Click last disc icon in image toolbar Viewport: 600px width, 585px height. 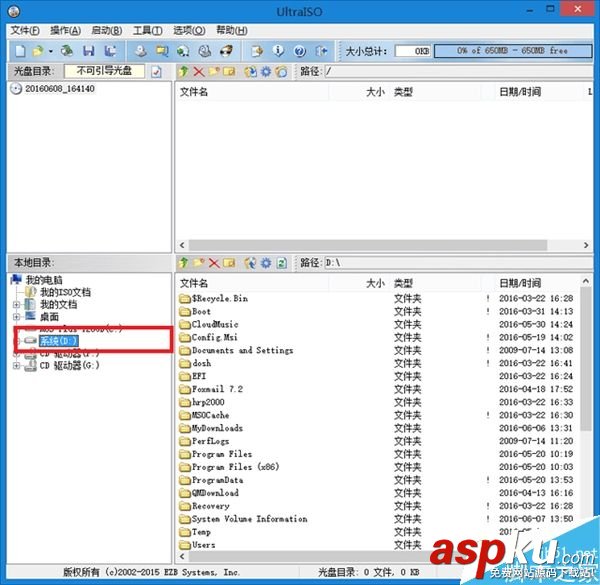(x=281, y=72)
